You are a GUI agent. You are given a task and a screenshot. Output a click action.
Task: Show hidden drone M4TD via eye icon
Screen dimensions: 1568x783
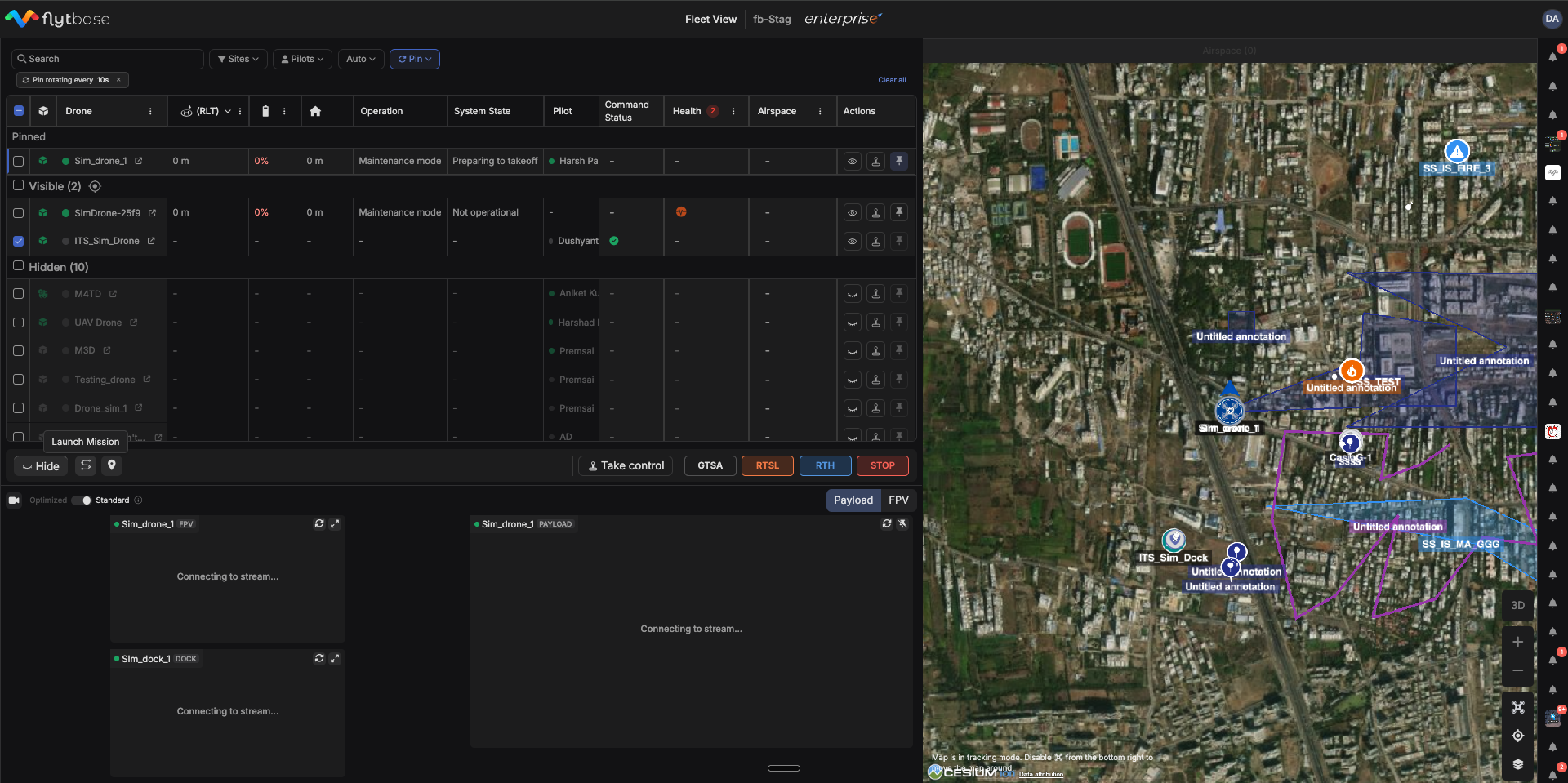pos(852,294)
